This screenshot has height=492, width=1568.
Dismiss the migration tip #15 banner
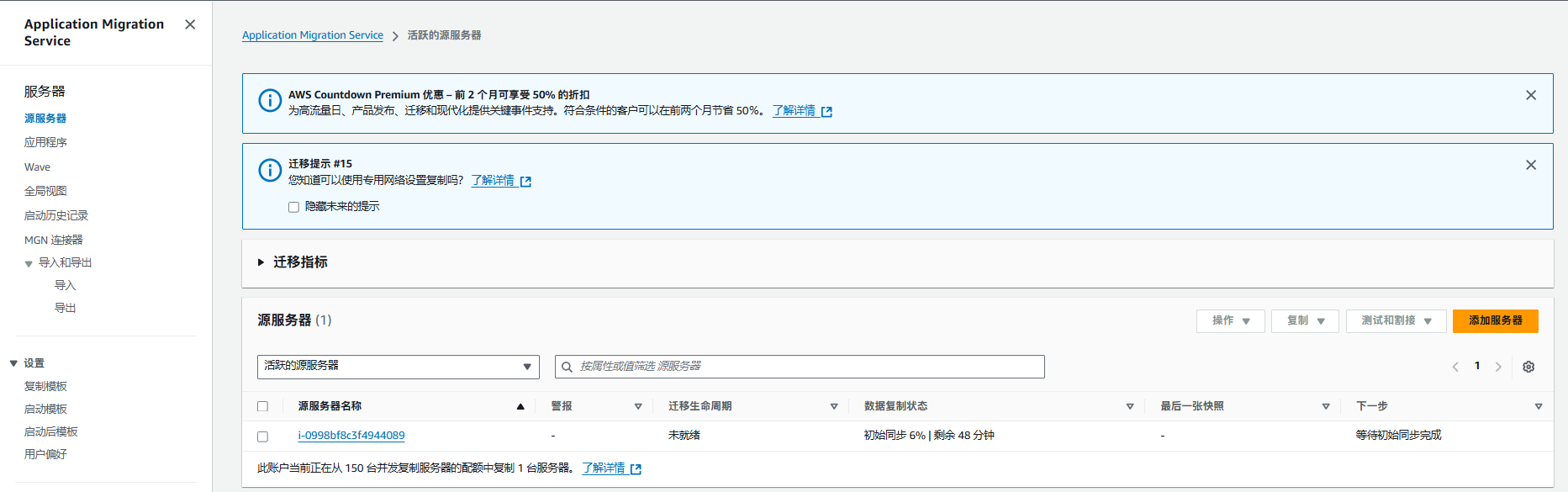1530,165
